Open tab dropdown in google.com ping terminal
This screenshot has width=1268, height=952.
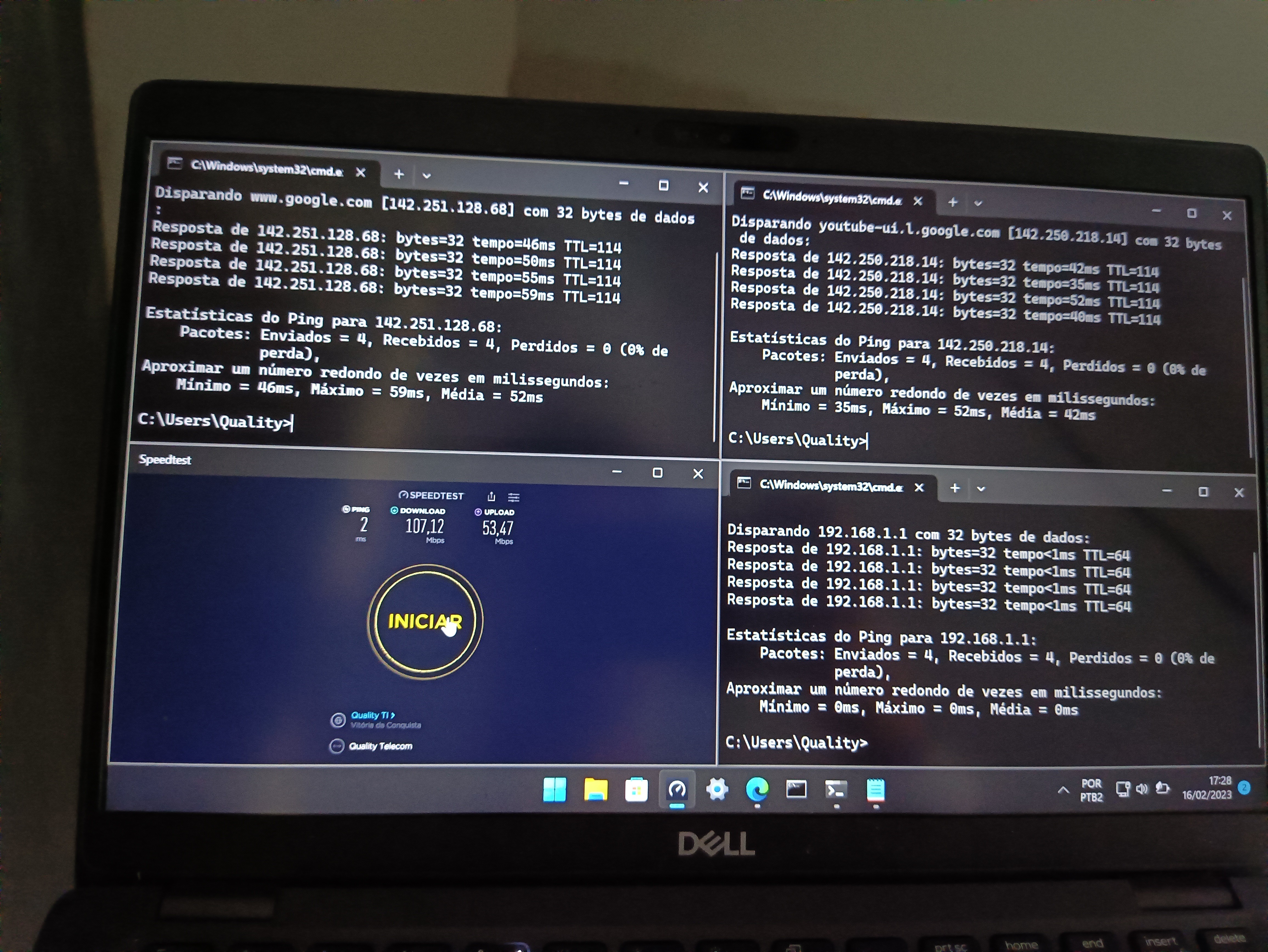tap(426, 176)
